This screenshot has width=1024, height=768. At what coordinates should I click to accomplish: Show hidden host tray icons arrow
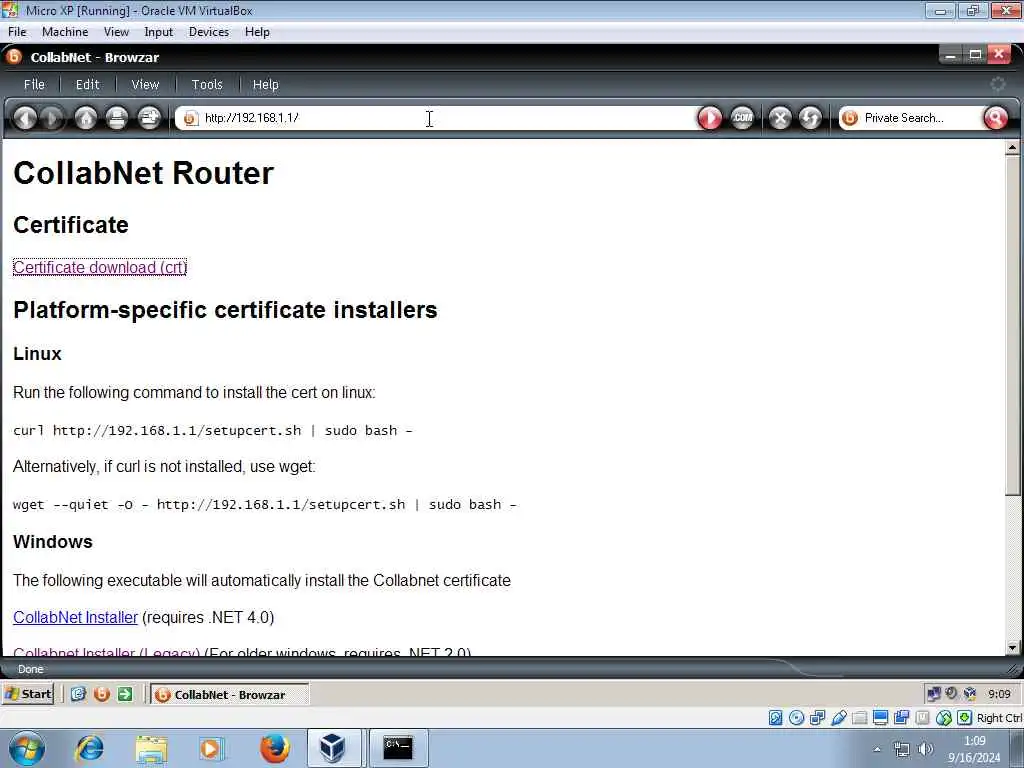click(877, 749)
